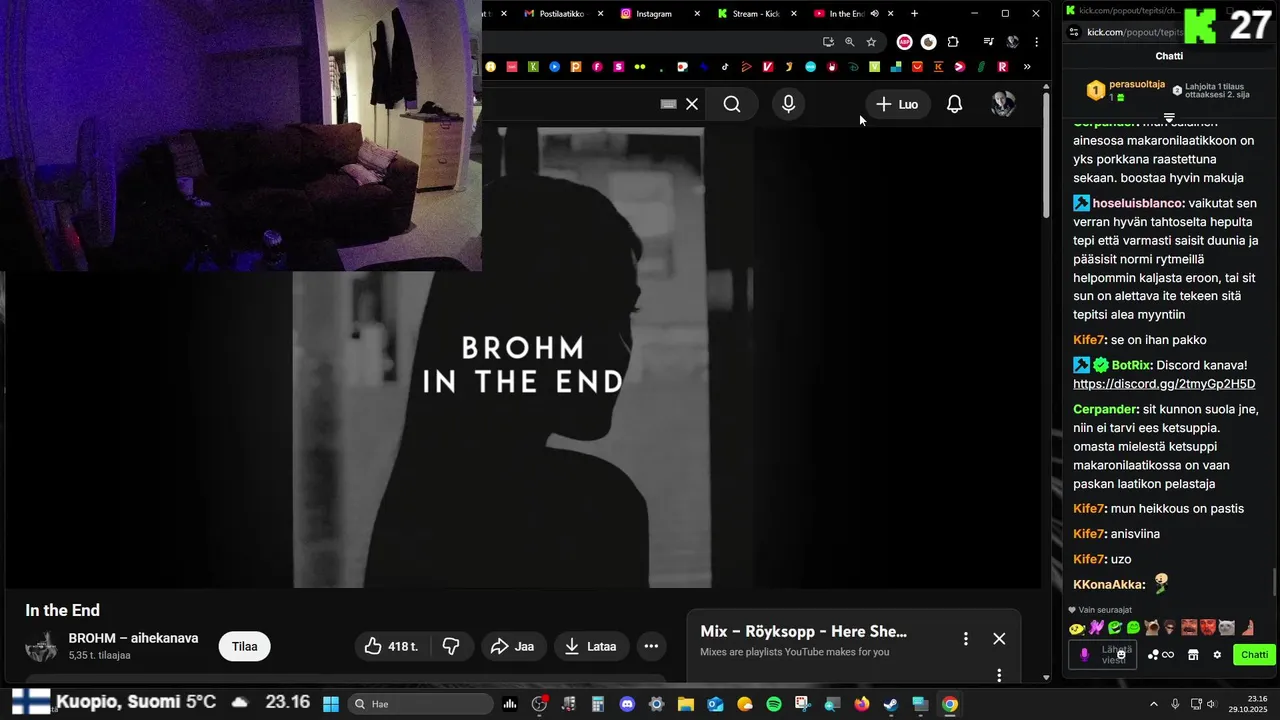This screenshot has height=720, width=1280.
Task: Open the red R bookmark
Action: pos(1002,67)
